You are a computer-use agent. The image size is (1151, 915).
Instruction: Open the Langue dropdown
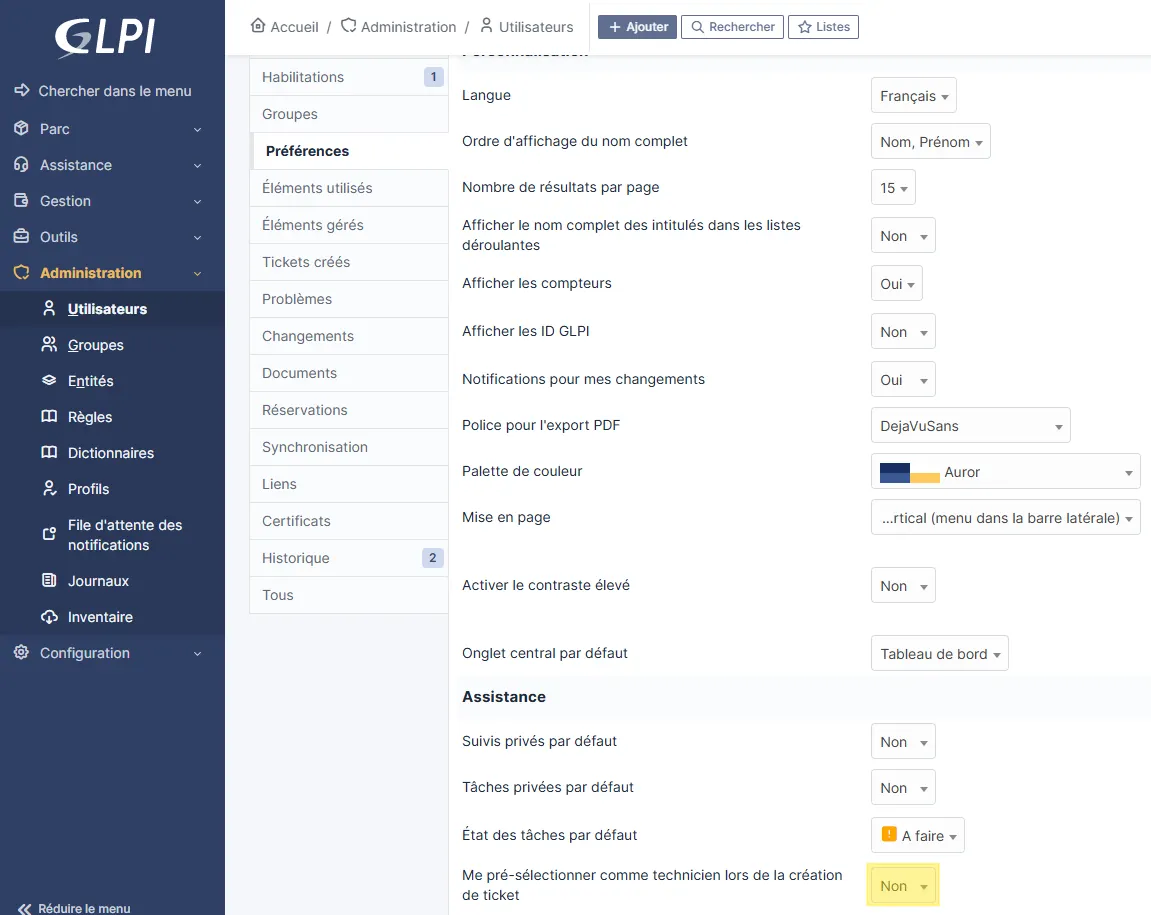pyautogui.click(x=913, y=96)
